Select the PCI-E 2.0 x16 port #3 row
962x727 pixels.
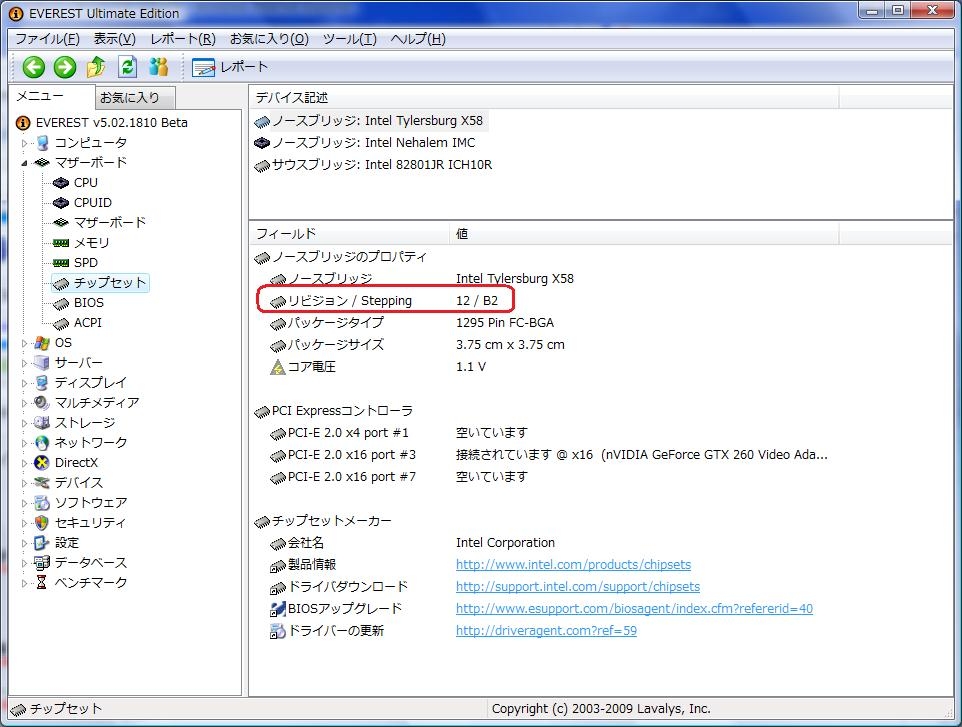[548, 455]
